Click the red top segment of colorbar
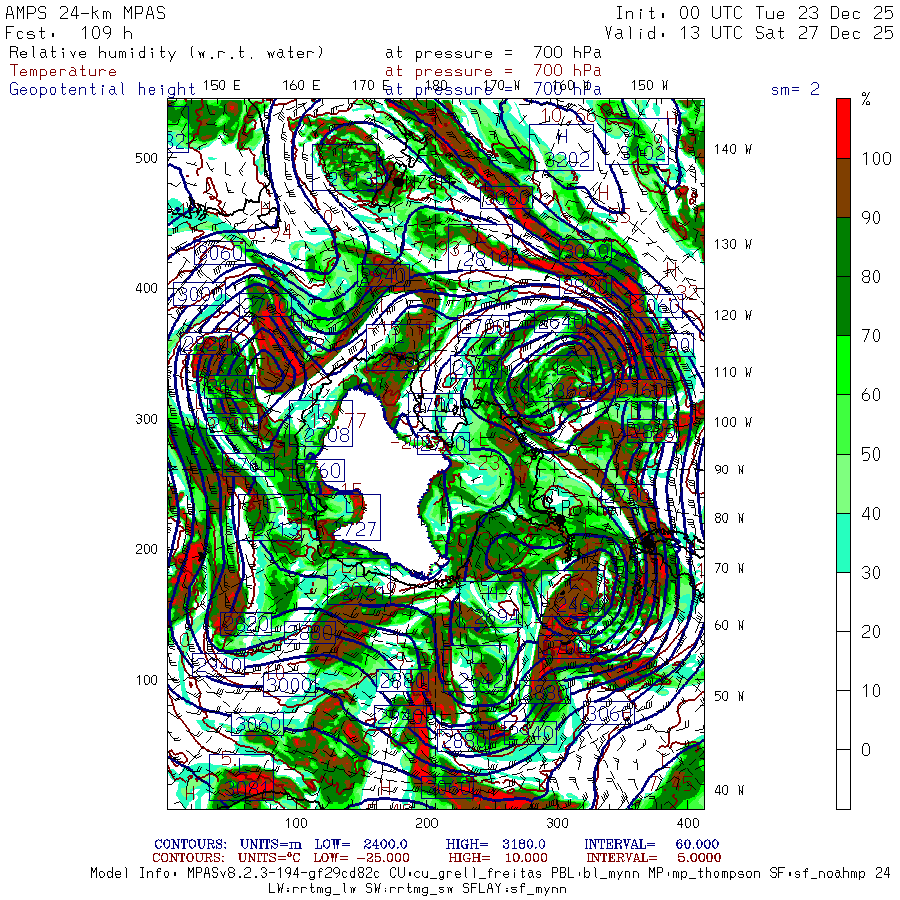Viewport: 900px width, 900px height. point(844,128)
